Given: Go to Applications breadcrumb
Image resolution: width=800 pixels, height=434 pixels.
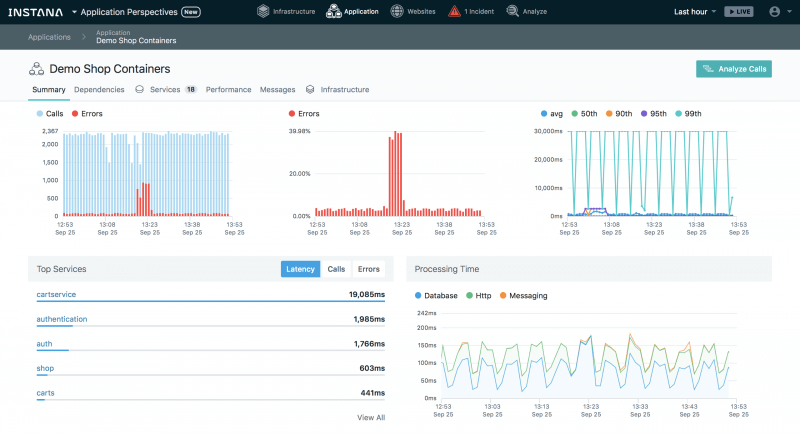Looking at the screenshot, I should coord(49,37).
